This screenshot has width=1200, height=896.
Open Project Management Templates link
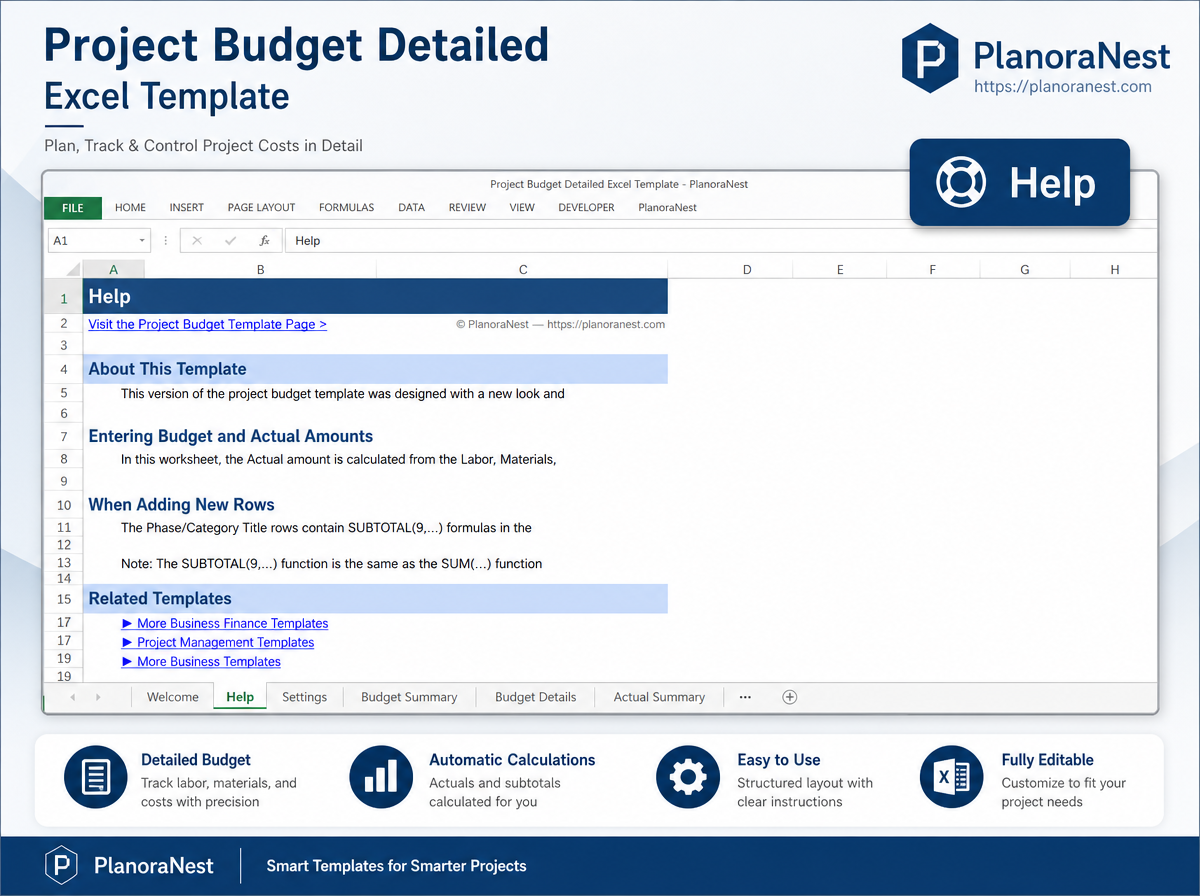(218, 642)
